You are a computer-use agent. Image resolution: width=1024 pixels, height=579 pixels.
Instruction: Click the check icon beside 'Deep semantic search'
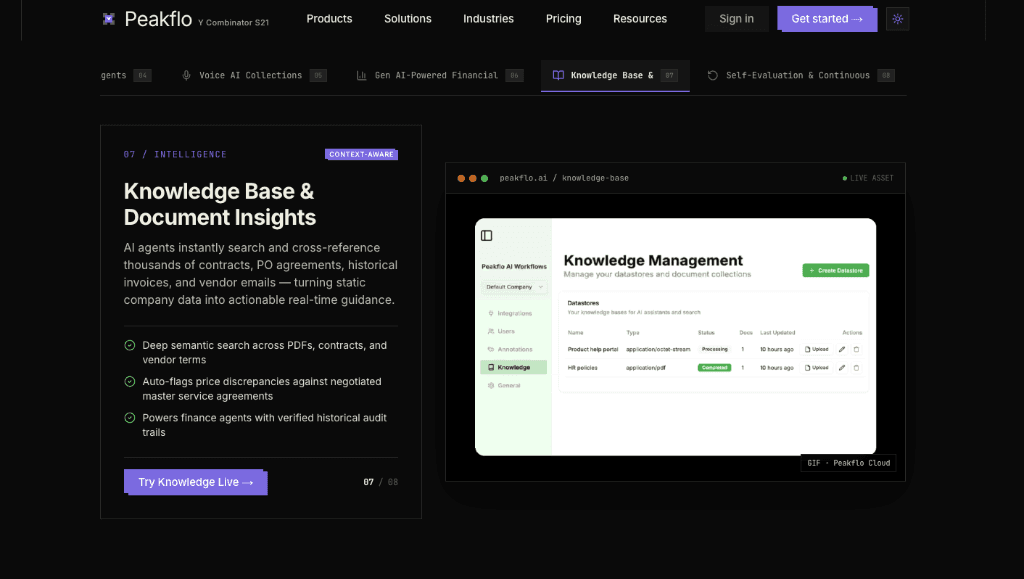130,345
